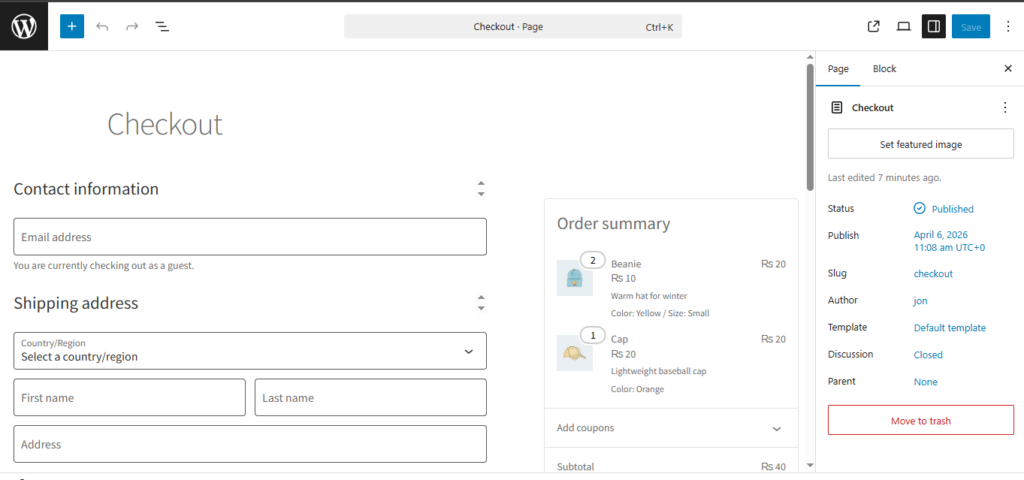
Task: Open the Country/Region dropdown
Action: click(x=250, y=351)
